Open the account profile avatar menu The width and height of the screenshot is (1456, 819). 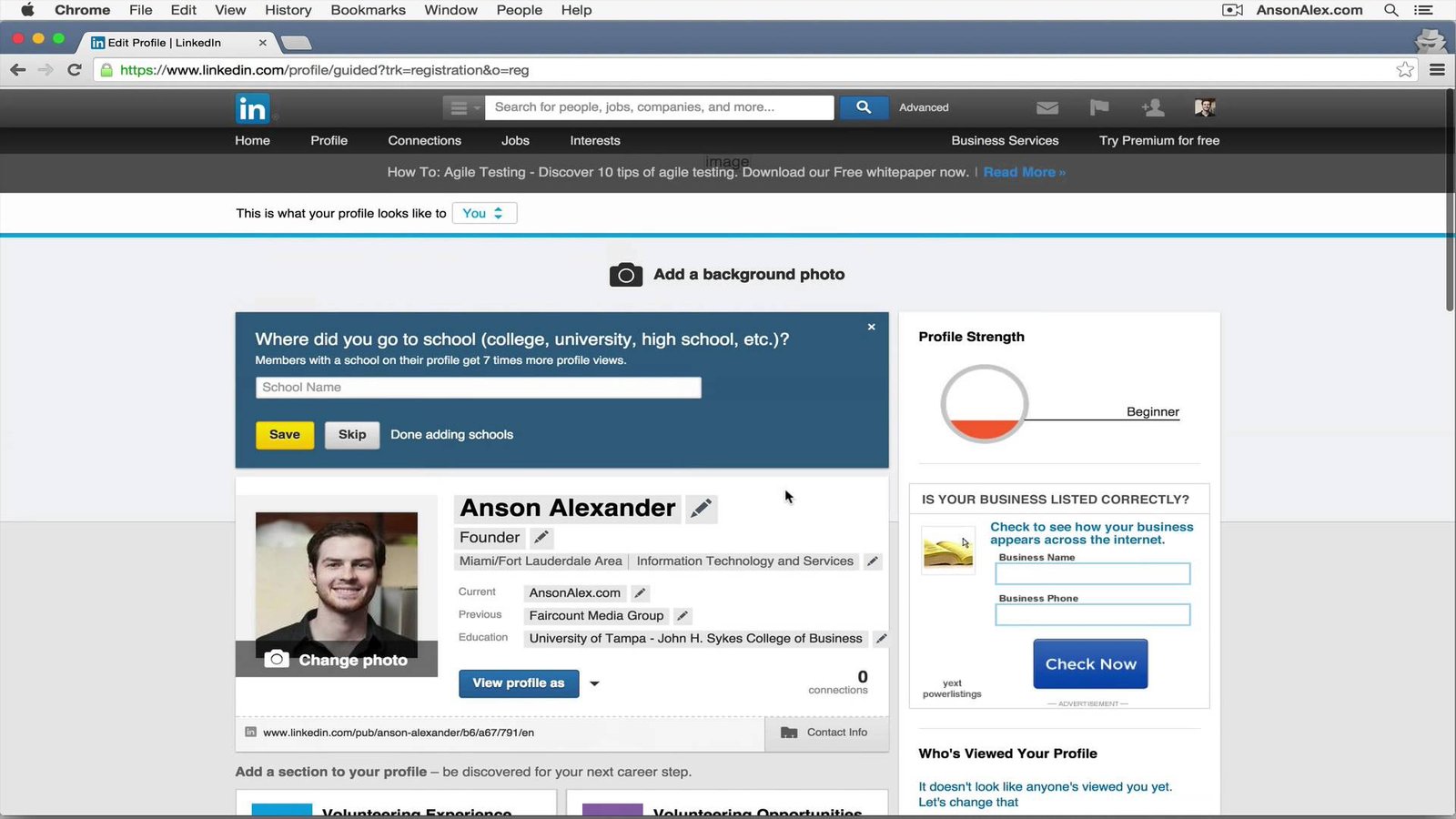[x=1205, y=107]
